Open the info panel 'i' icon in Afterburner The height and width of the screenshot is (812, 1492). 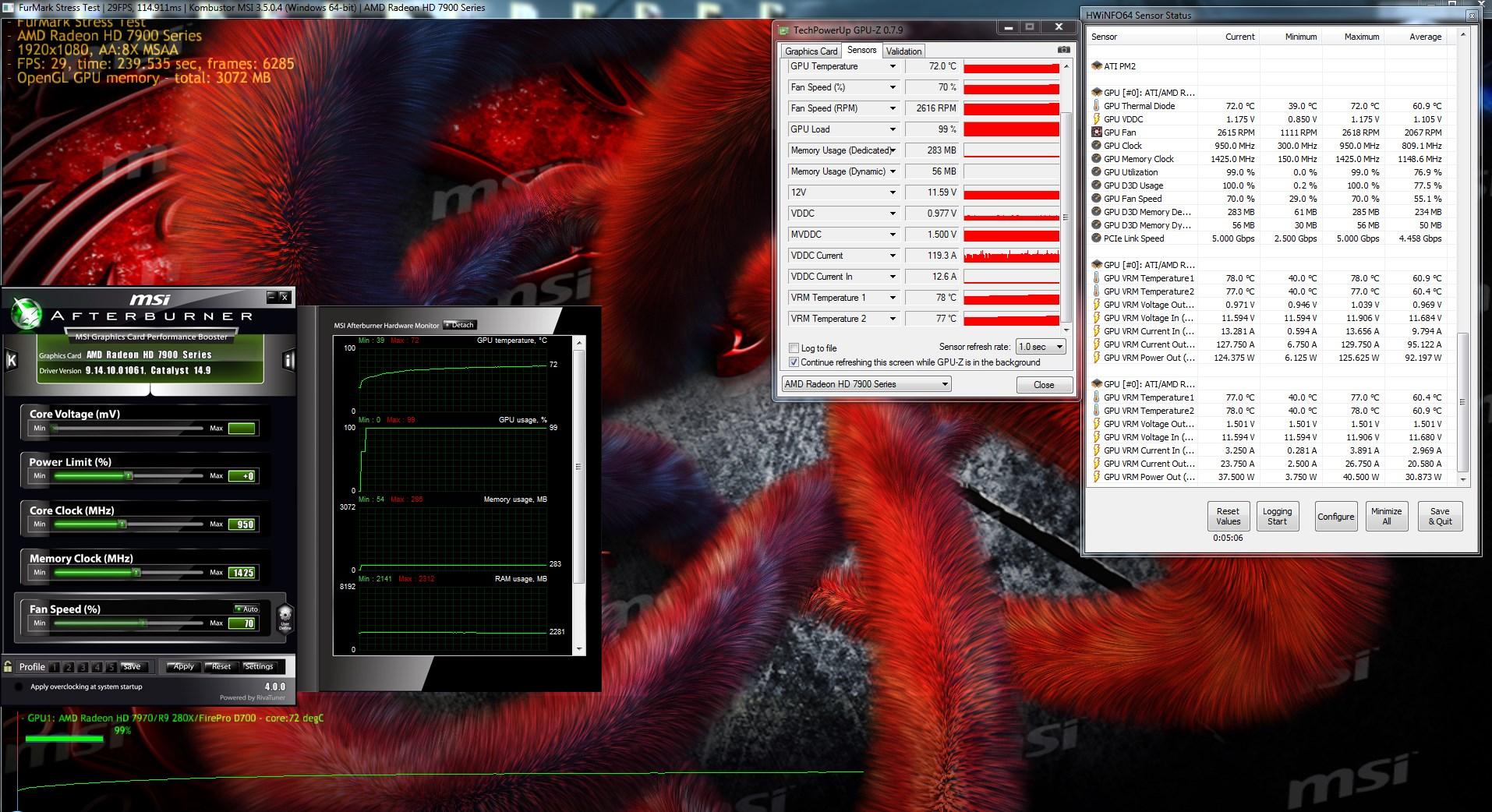coord(288,360)
